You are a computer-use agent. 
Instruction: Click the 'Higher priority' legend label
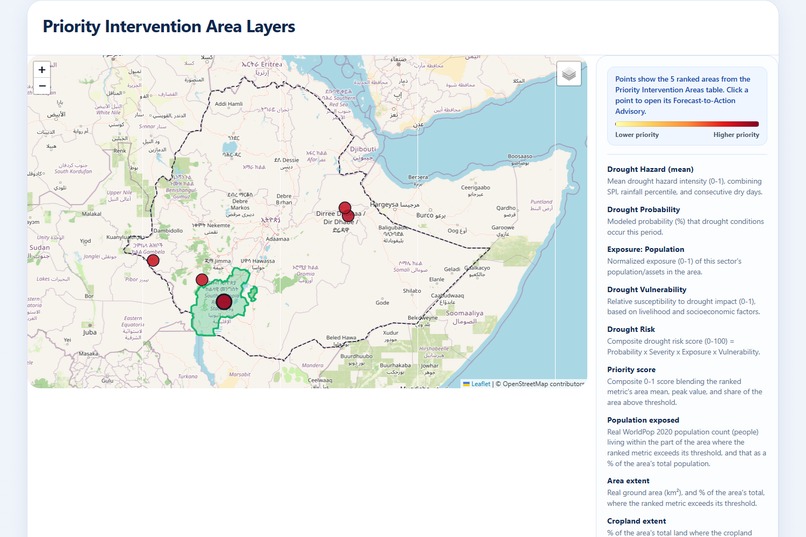(736, 135)
